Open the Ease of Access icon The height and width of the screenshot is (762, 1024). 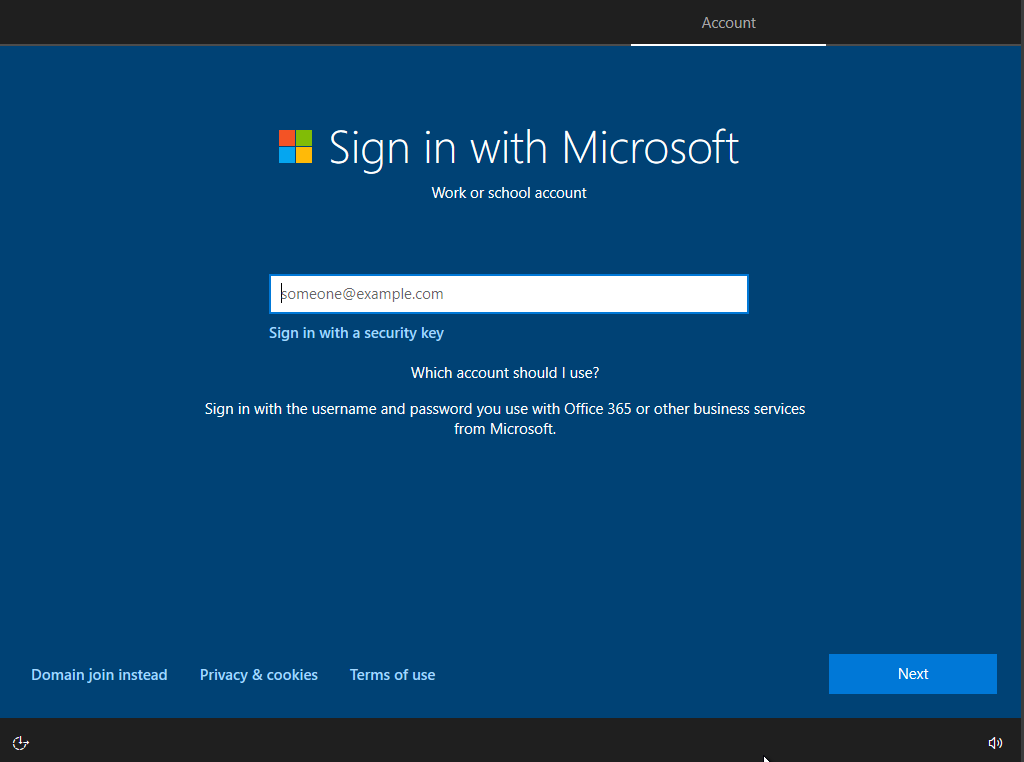21,742
